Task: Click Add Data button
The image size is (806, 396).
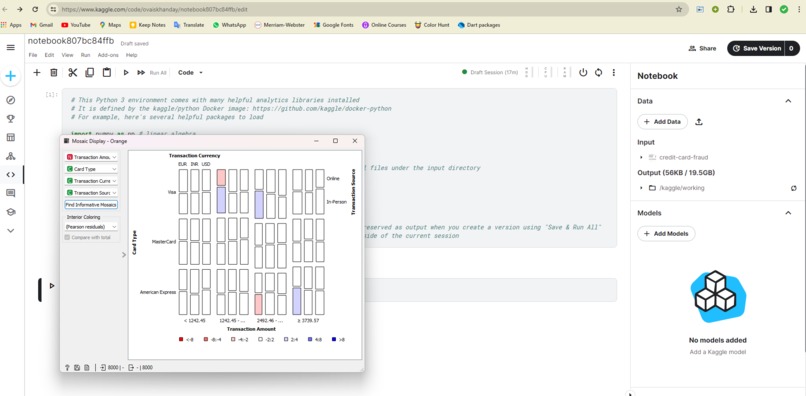Action: [663, 122]
